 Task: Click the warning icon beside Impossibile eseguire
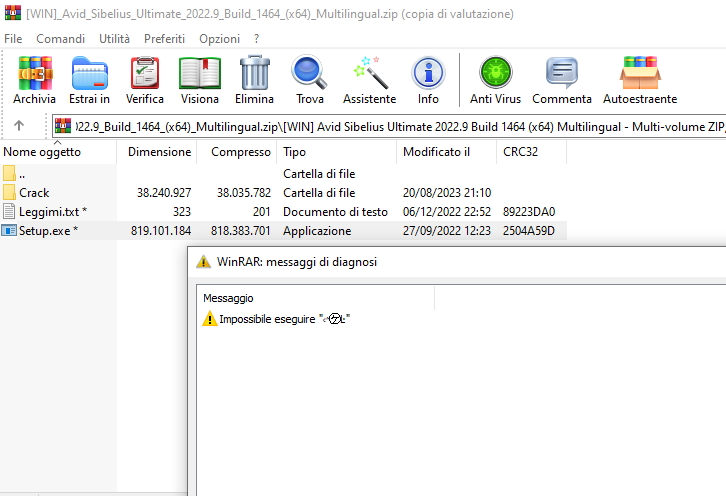210,319
